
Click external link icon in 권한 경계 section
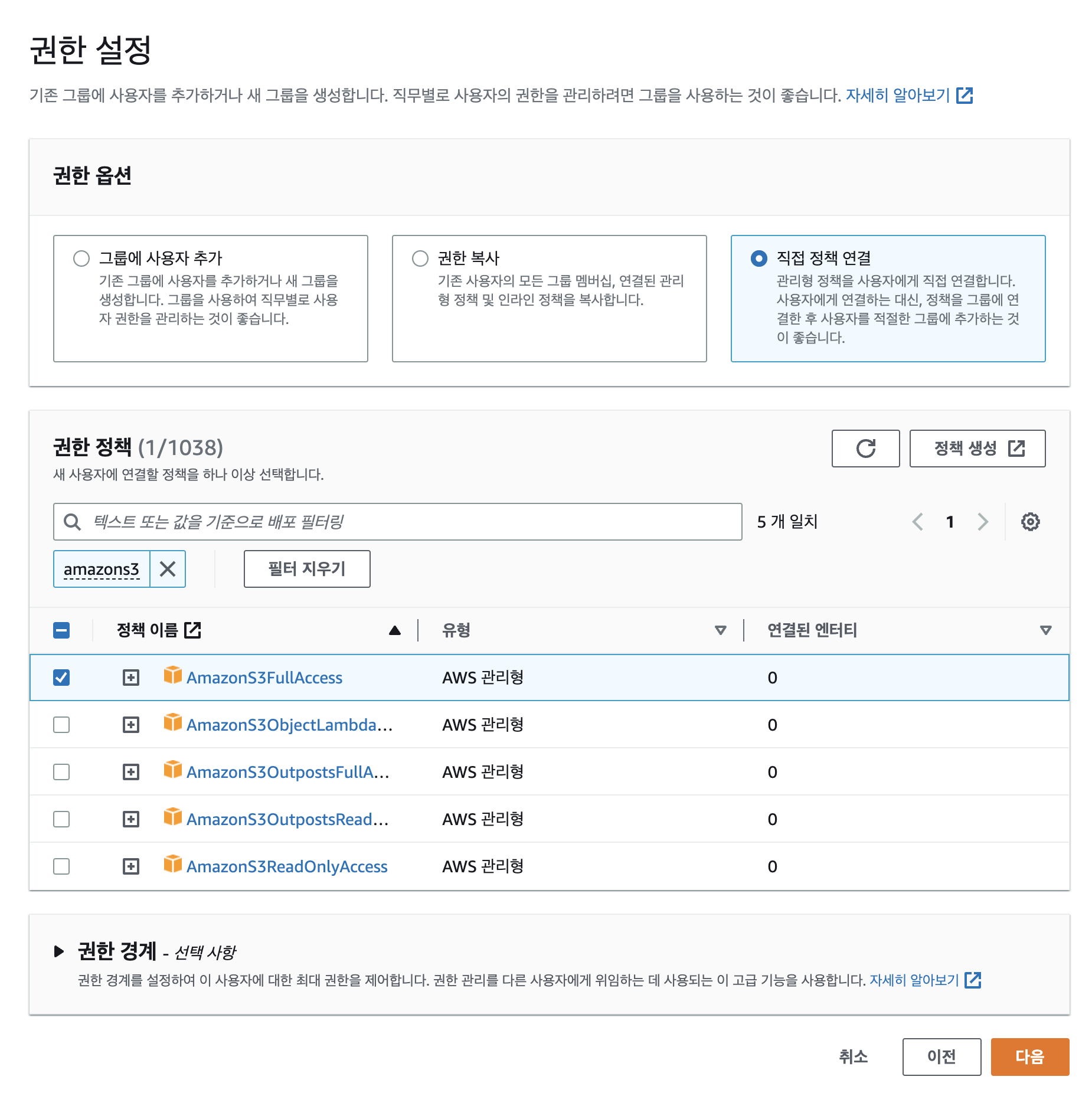[973, 980]
